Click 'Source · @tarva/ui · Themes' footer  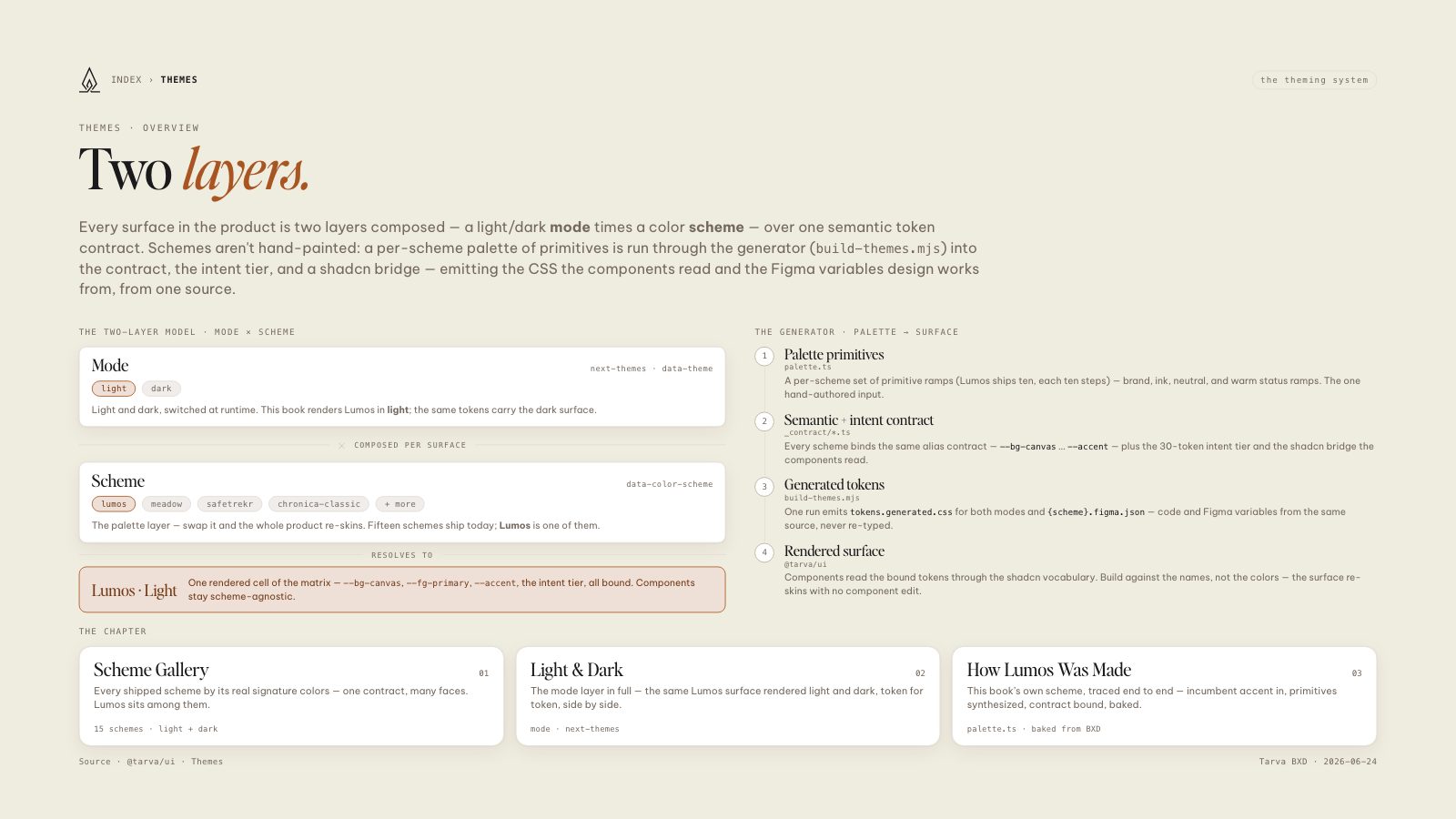[x=151, y=762]
